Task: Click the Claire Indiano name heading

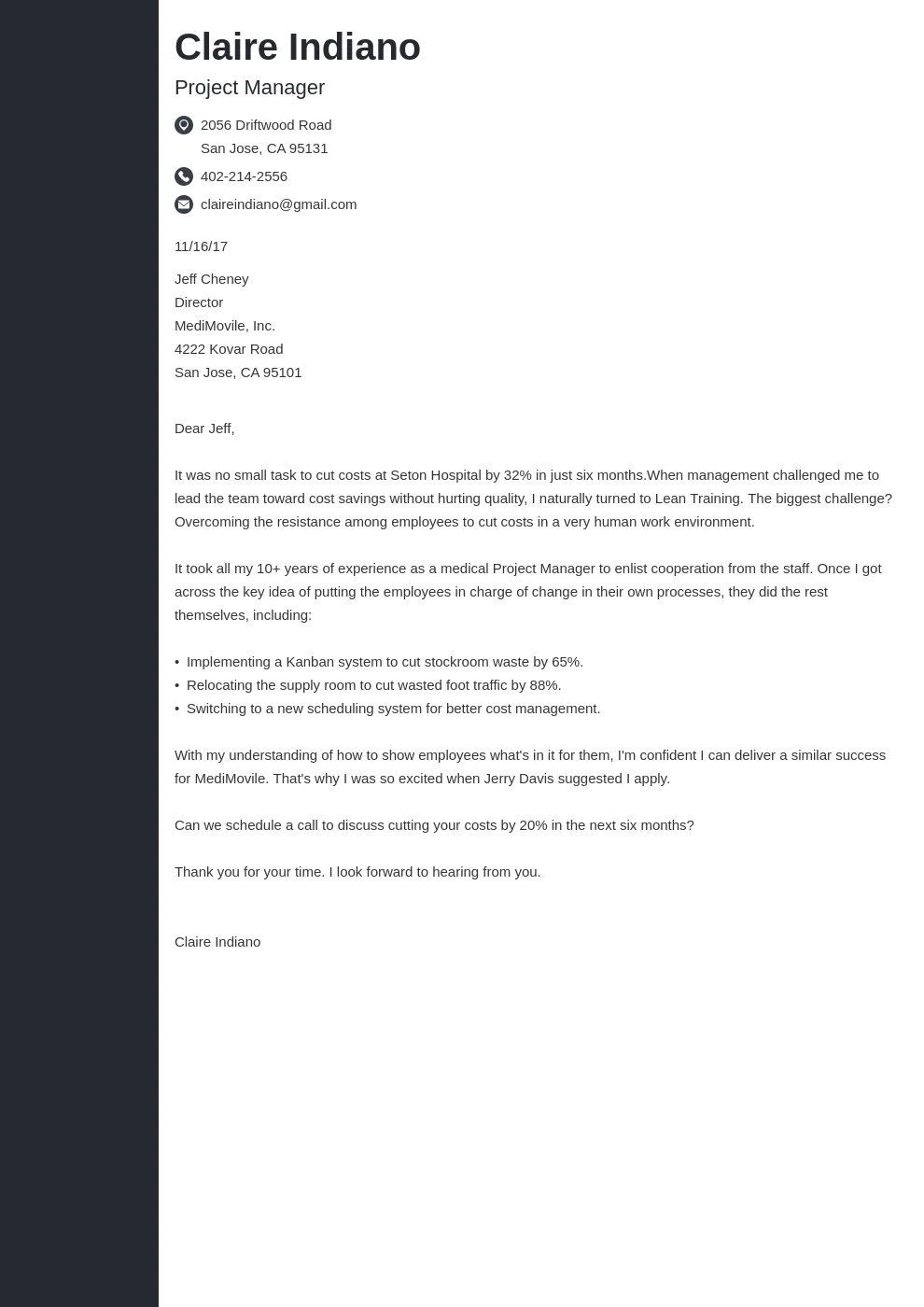Action: (297, 48)
